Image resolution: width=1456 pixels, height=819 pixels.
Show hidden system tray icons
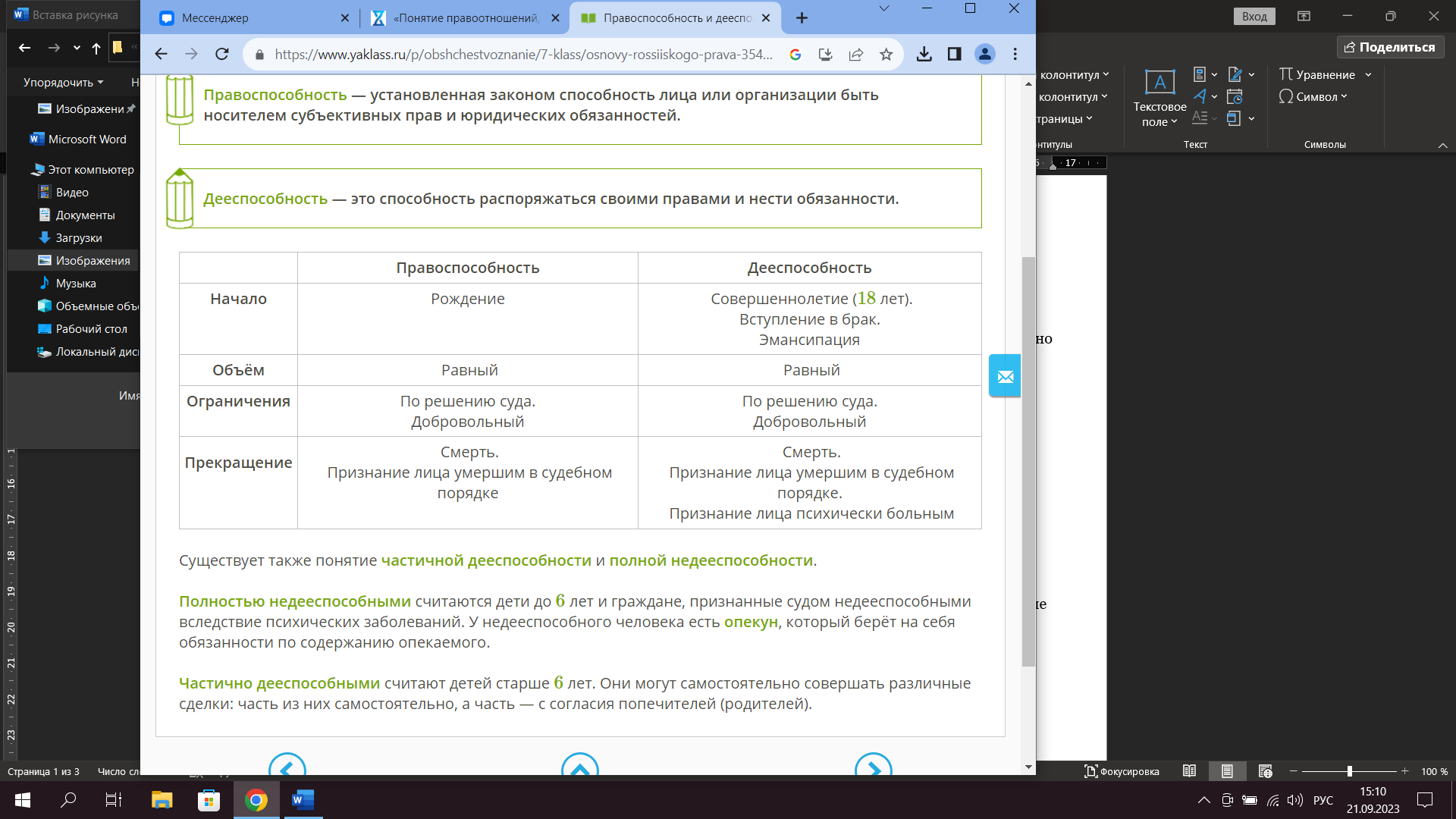pyautogui.click(x=1203, y=800)
